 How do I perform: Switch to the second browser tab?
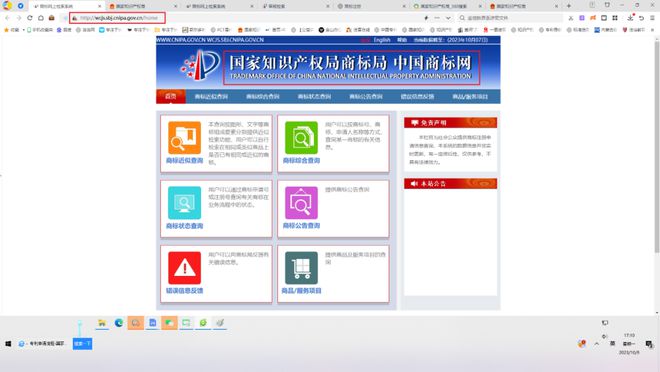coord(143,6)
